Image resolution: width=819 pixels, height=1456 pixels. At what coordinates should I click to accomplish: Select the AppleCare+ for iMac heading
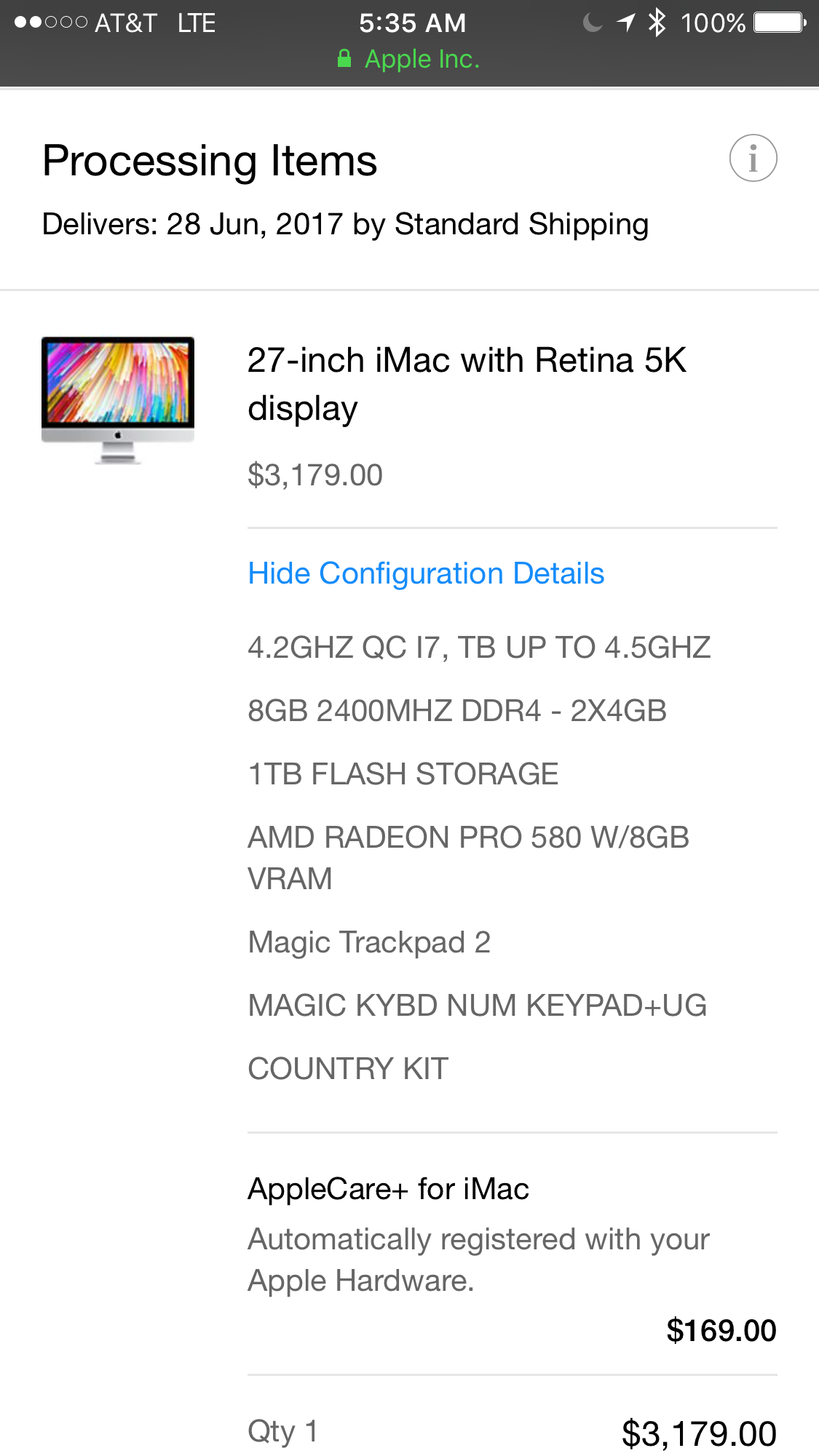point(388,1189)
